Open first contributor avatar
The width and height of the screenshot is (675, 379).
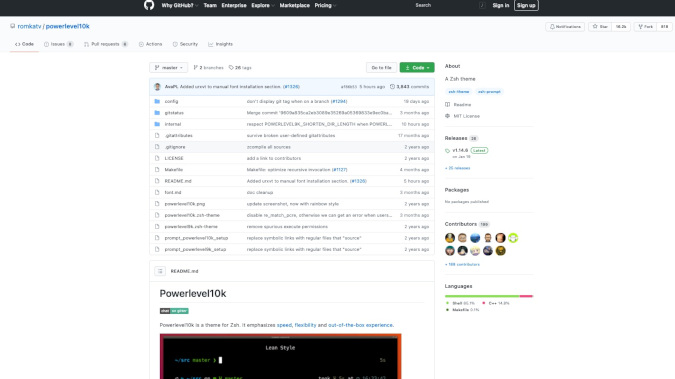tap(450, 238)
